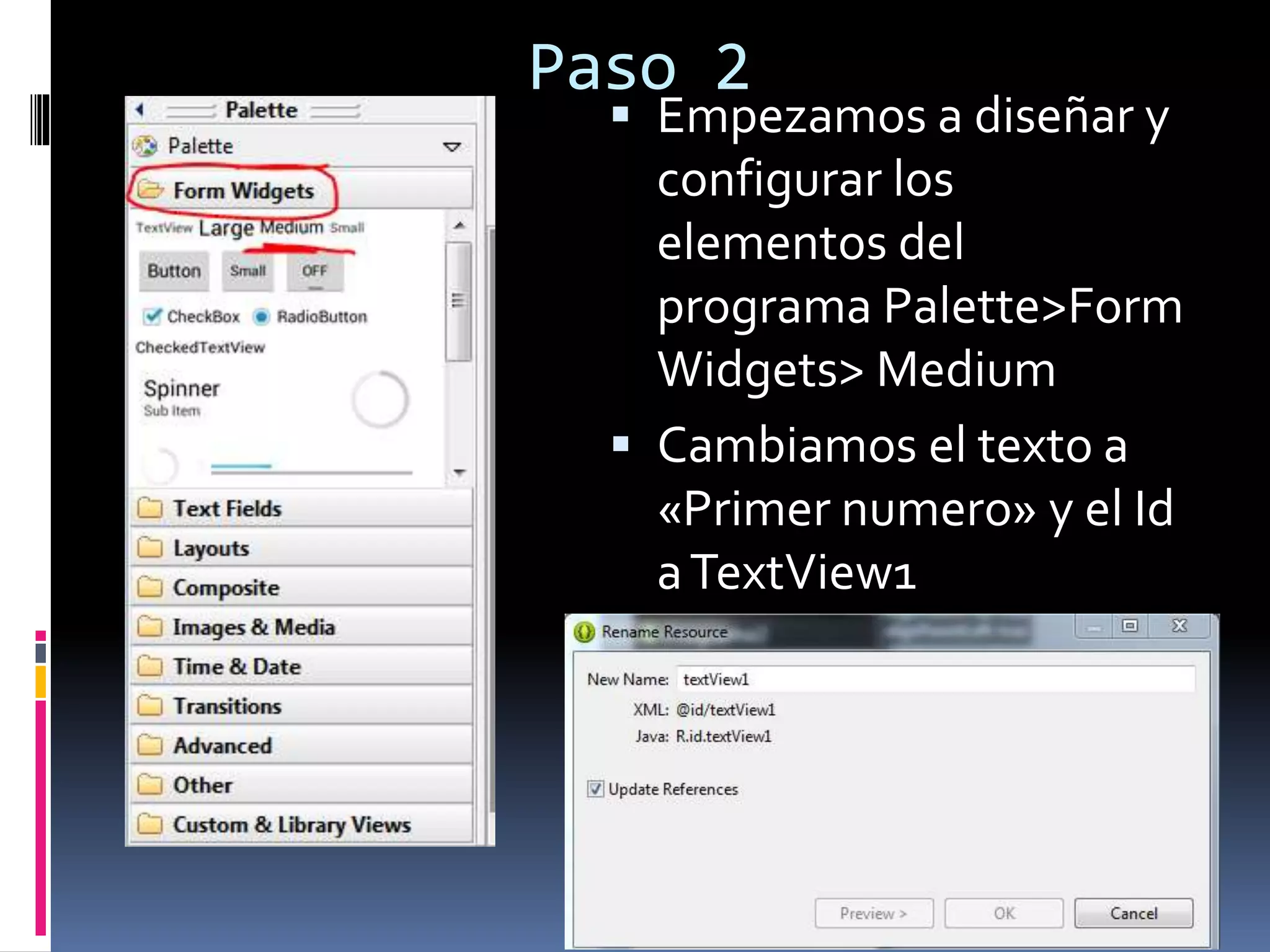The image size is (1270, 952).
Task: Click the collapse arrow left of Palette title
Action: point(140,110)
